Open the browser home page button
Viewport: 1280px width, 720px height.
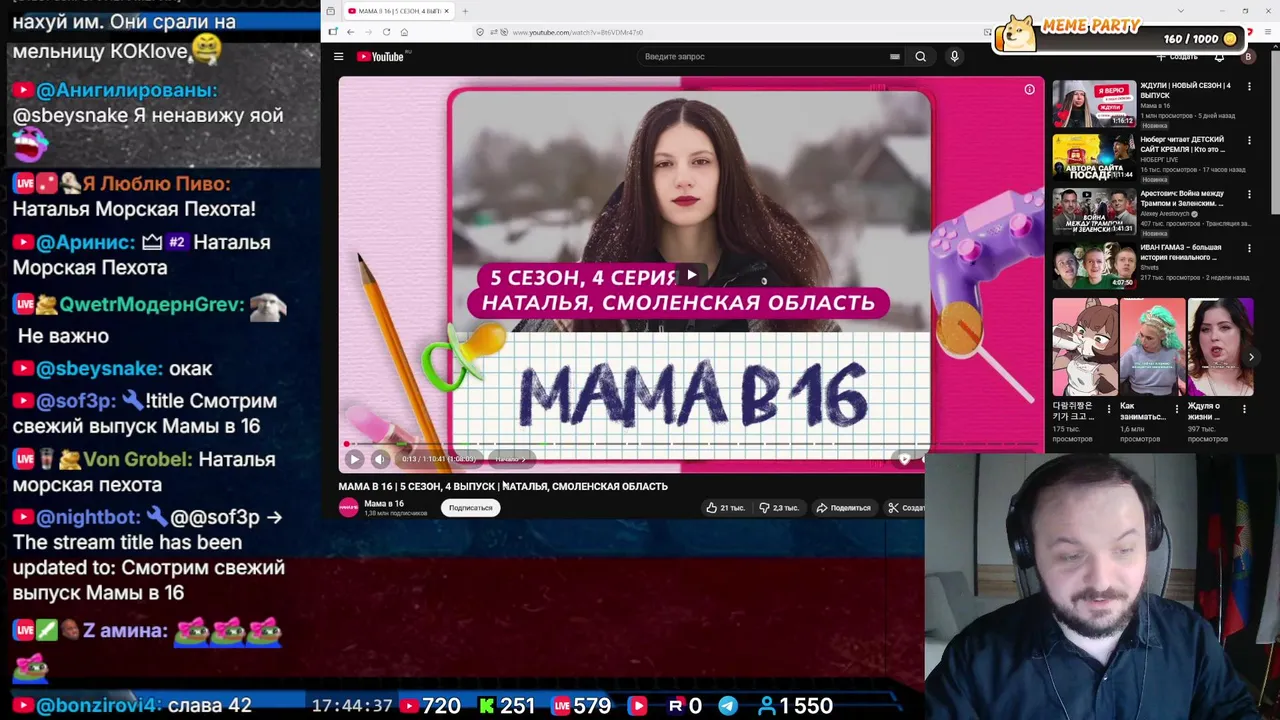404,32
